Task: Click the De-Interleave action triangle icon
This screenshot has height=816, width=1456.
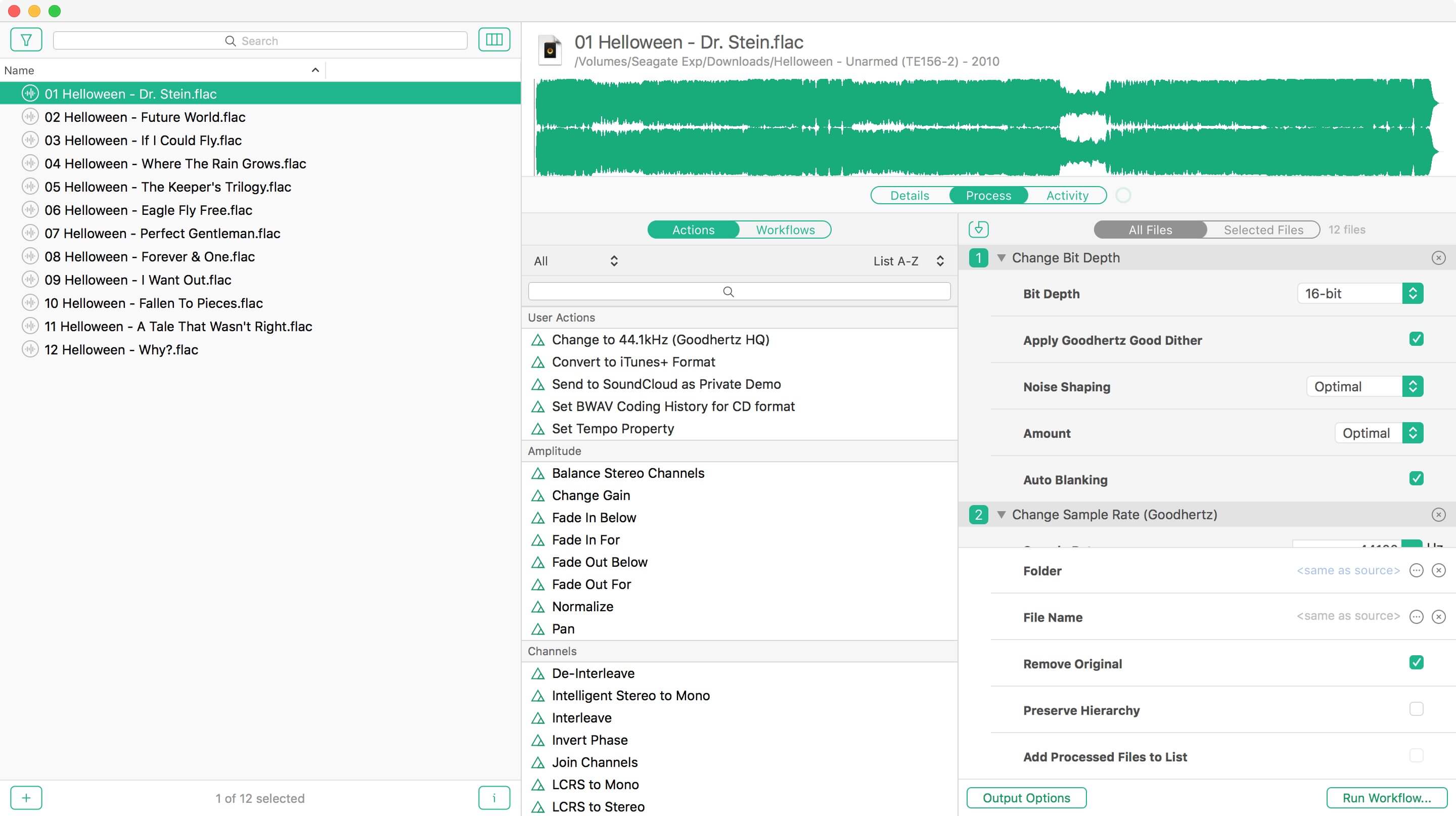Action: [537, 673]
